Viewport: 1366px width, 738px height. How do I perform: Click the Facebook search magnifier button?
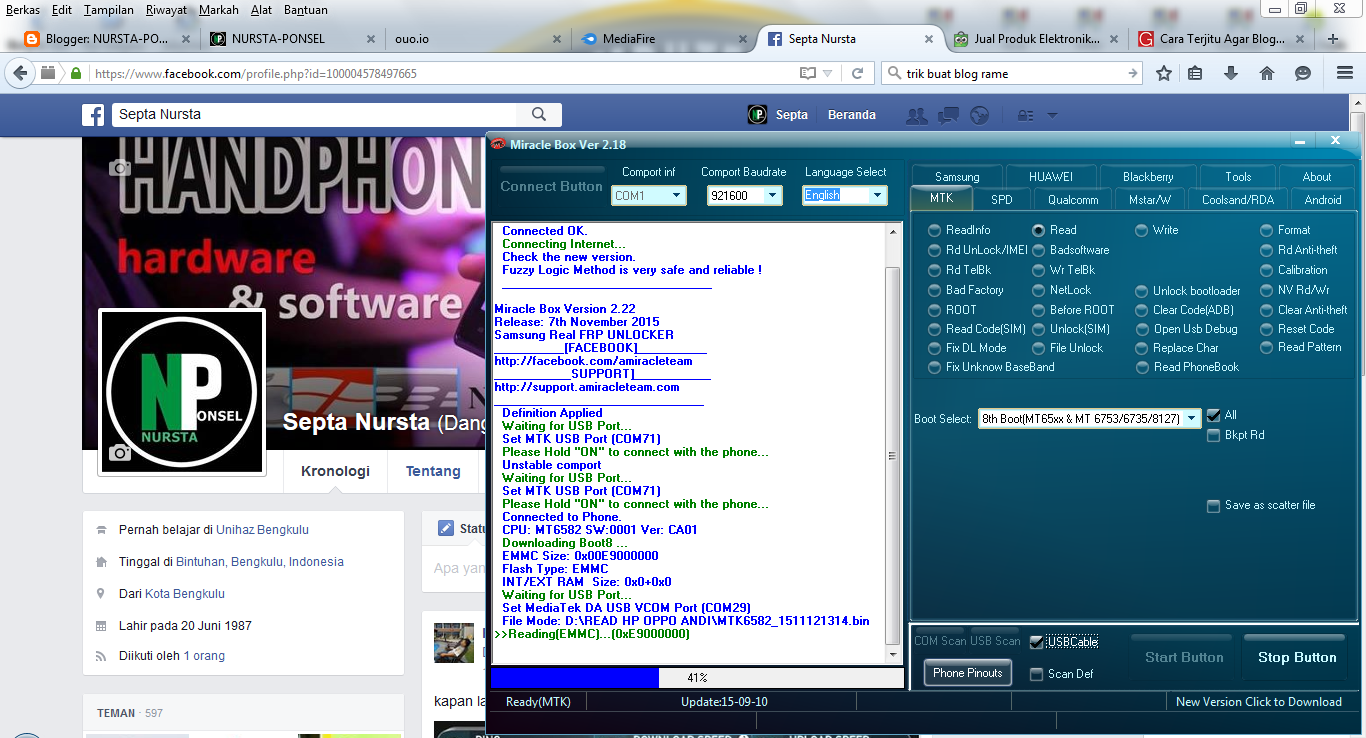click(x=539, y=115)
